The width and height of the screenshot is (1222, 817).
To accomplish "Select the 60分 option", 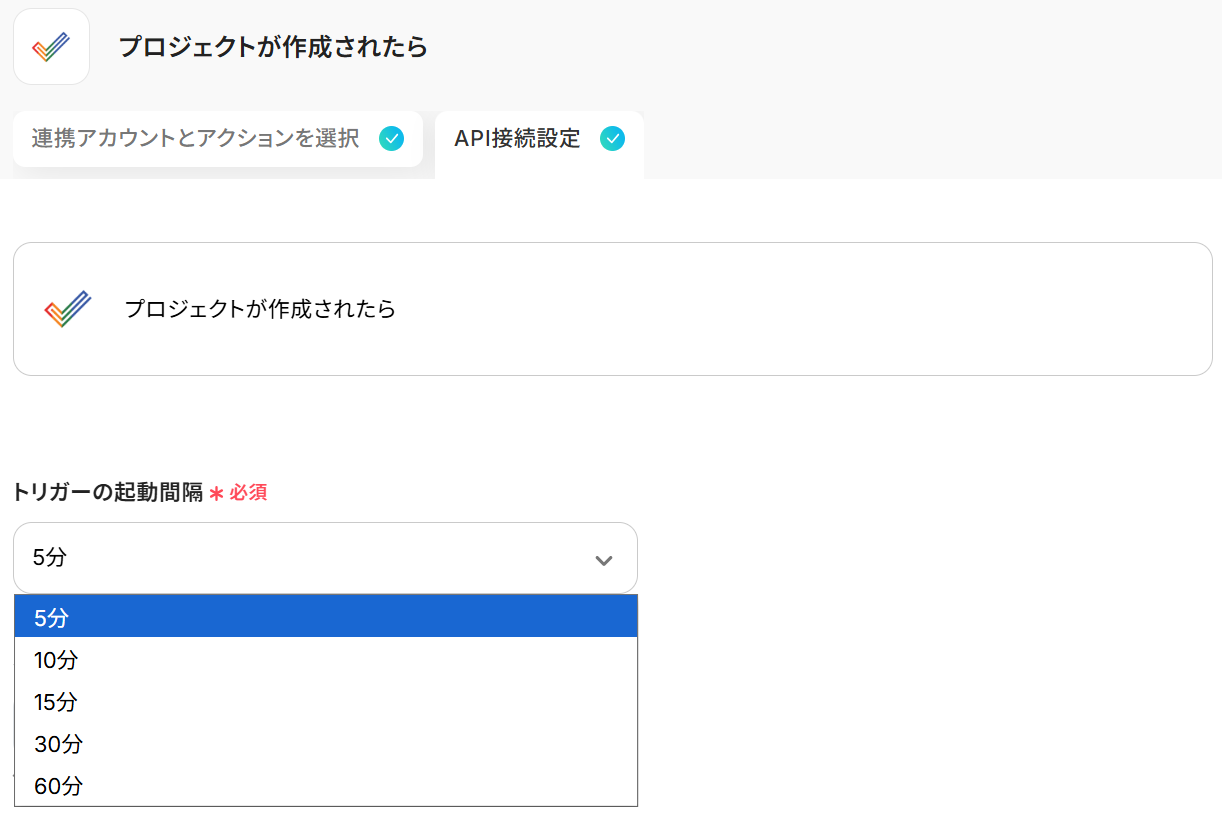I will pos(58,786).
